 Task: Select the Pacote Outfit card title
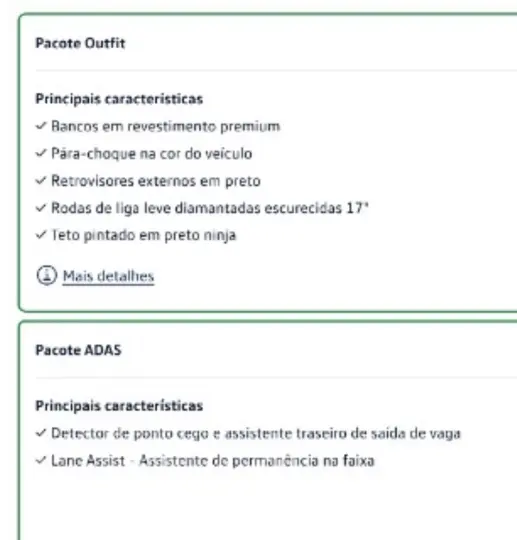(x=80, y=43)
